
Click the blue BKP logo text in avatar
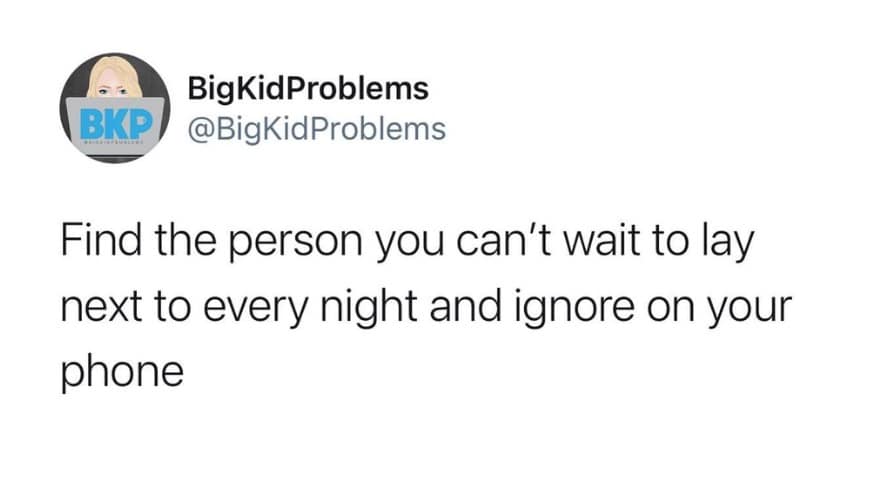(x=116, y=124)
